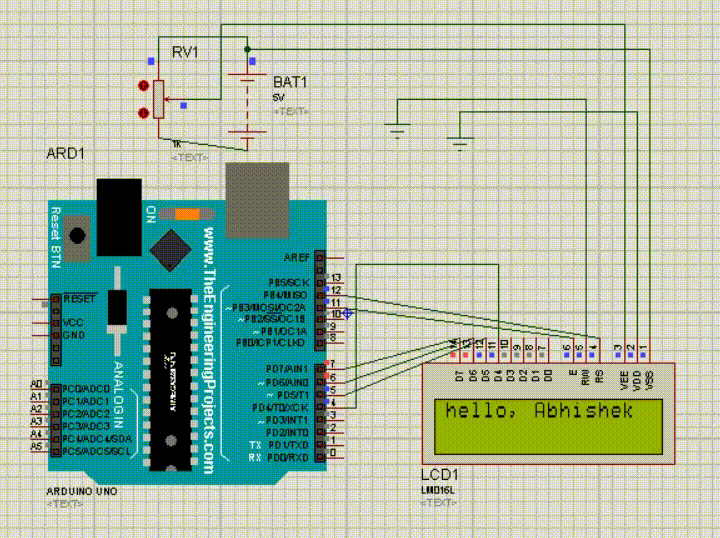Click Arduino digital pin 11 (PB3/MOSI/OC2A)

(320, 307)
